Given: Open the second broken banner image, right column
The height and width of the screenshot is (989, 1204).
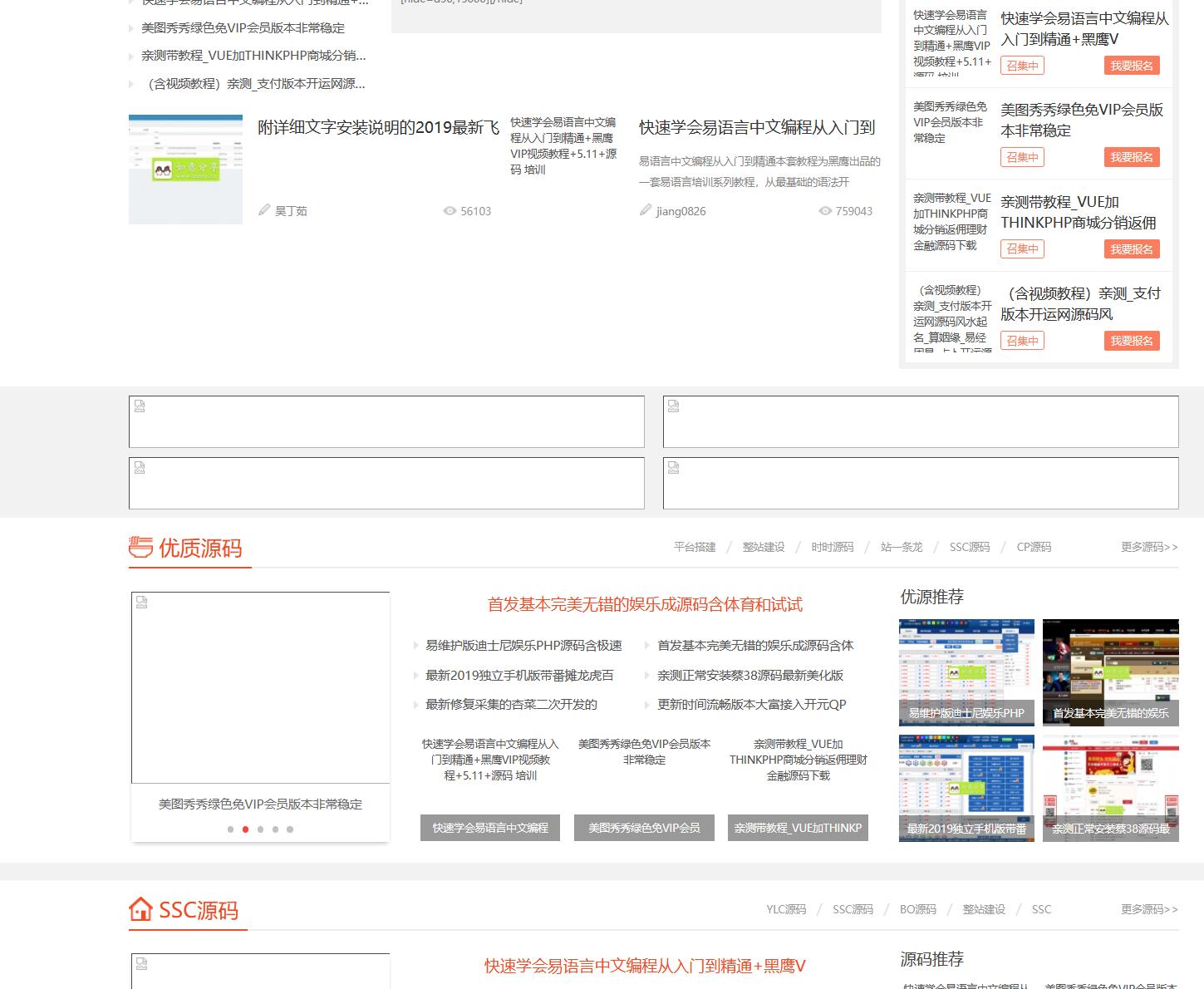Looking at the screenshot, I should [x=921, y=483].
